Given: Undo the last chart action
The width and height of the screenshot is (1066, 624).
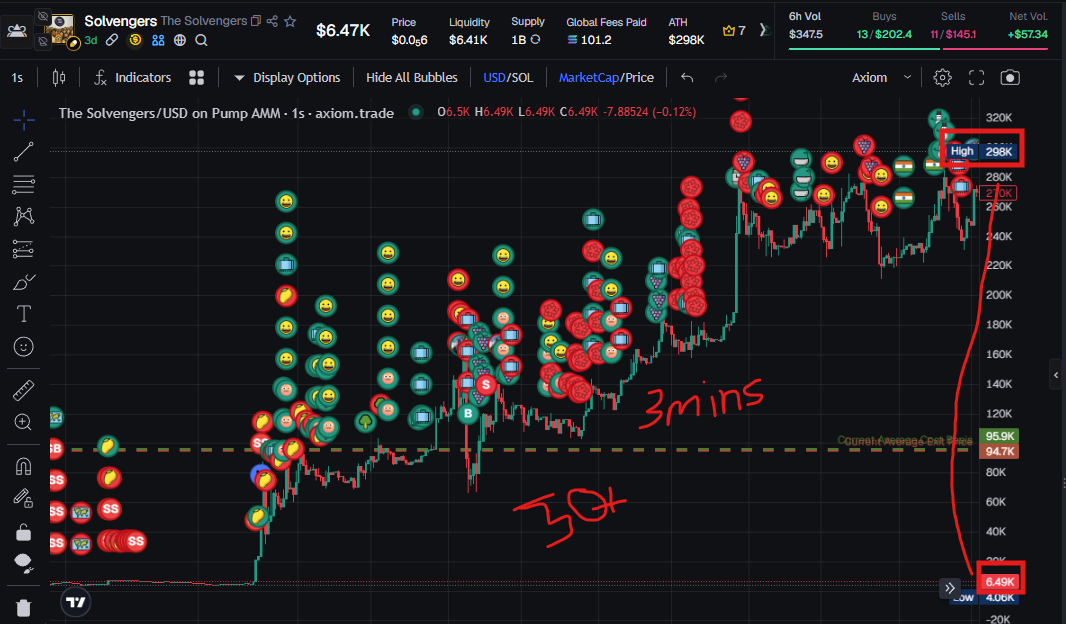Looking at the screenshot, I should (x=687, y=77).
